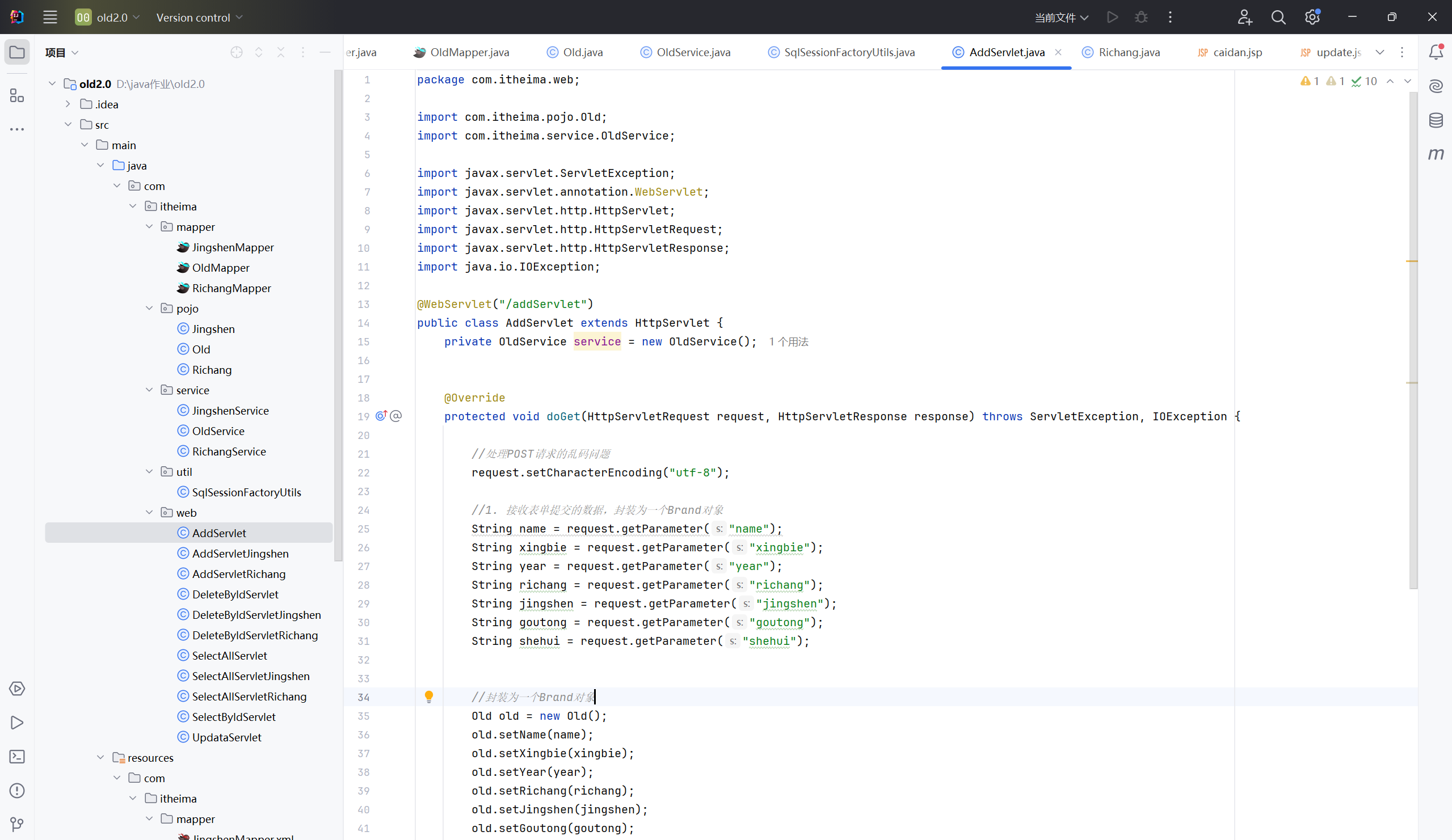This screenshot has width=1452, height=840.
Task: Expand the .idea folder
Action: click(68, 104)
